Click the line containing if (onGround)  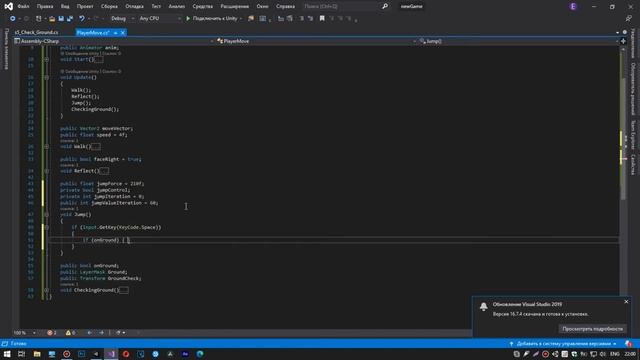pyautogui.click(x=333, y=240)
